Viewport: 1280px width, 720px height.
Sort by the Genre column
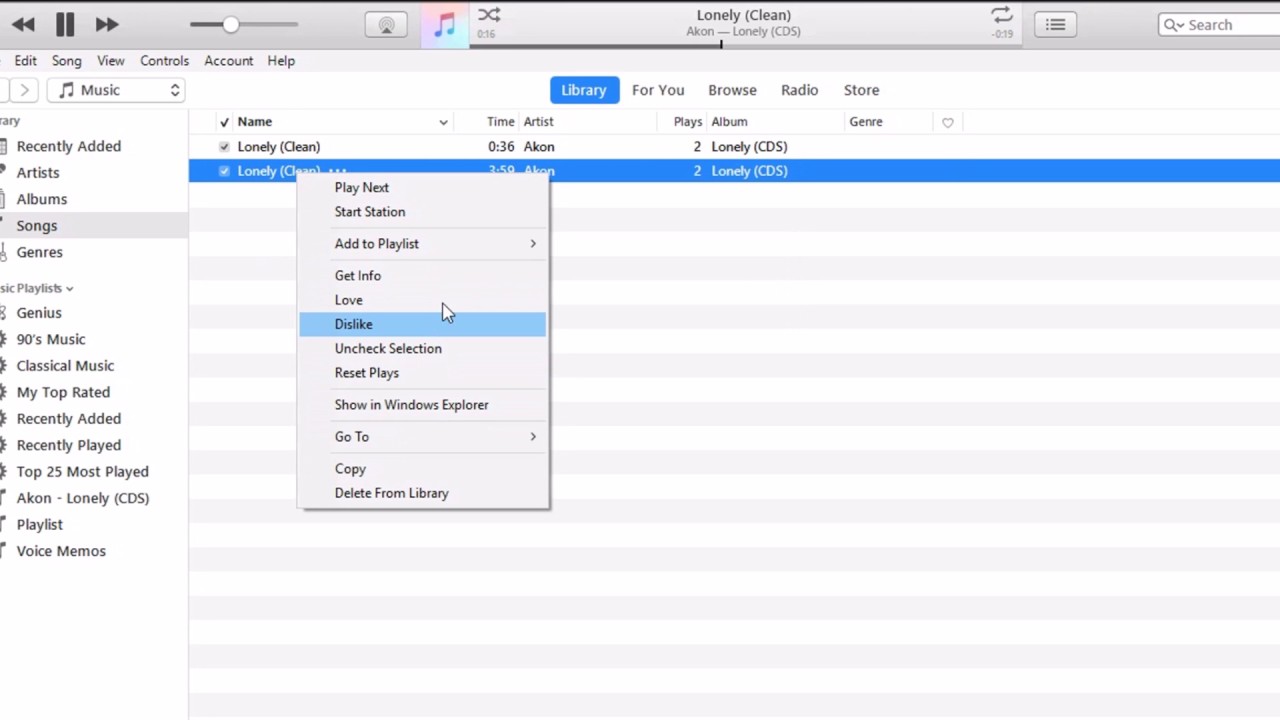866,122
